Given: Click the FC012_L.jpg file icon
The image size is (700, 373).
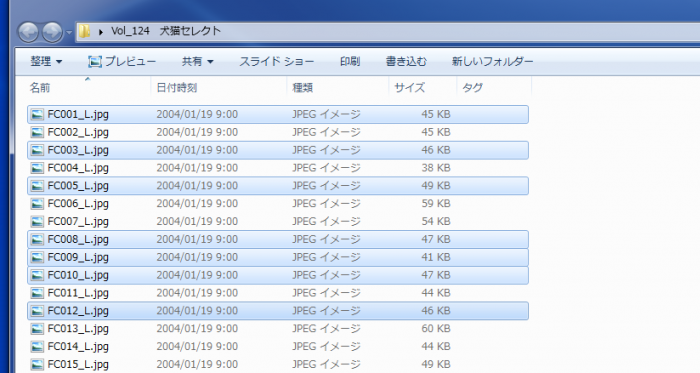Looking at the screenshot, I should (37, 311).
